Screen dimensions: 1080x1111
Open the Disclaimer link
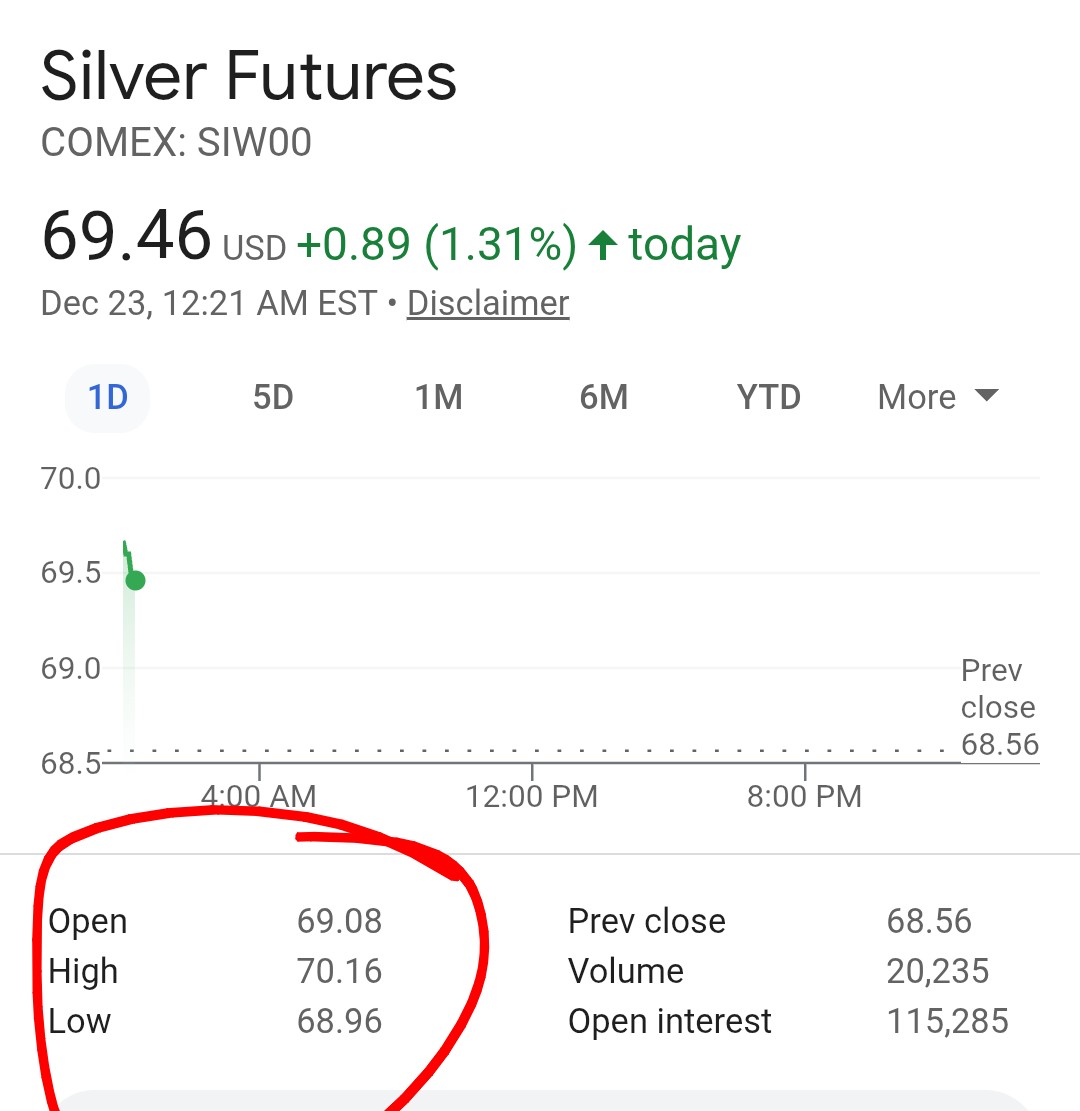coord(488,303)
